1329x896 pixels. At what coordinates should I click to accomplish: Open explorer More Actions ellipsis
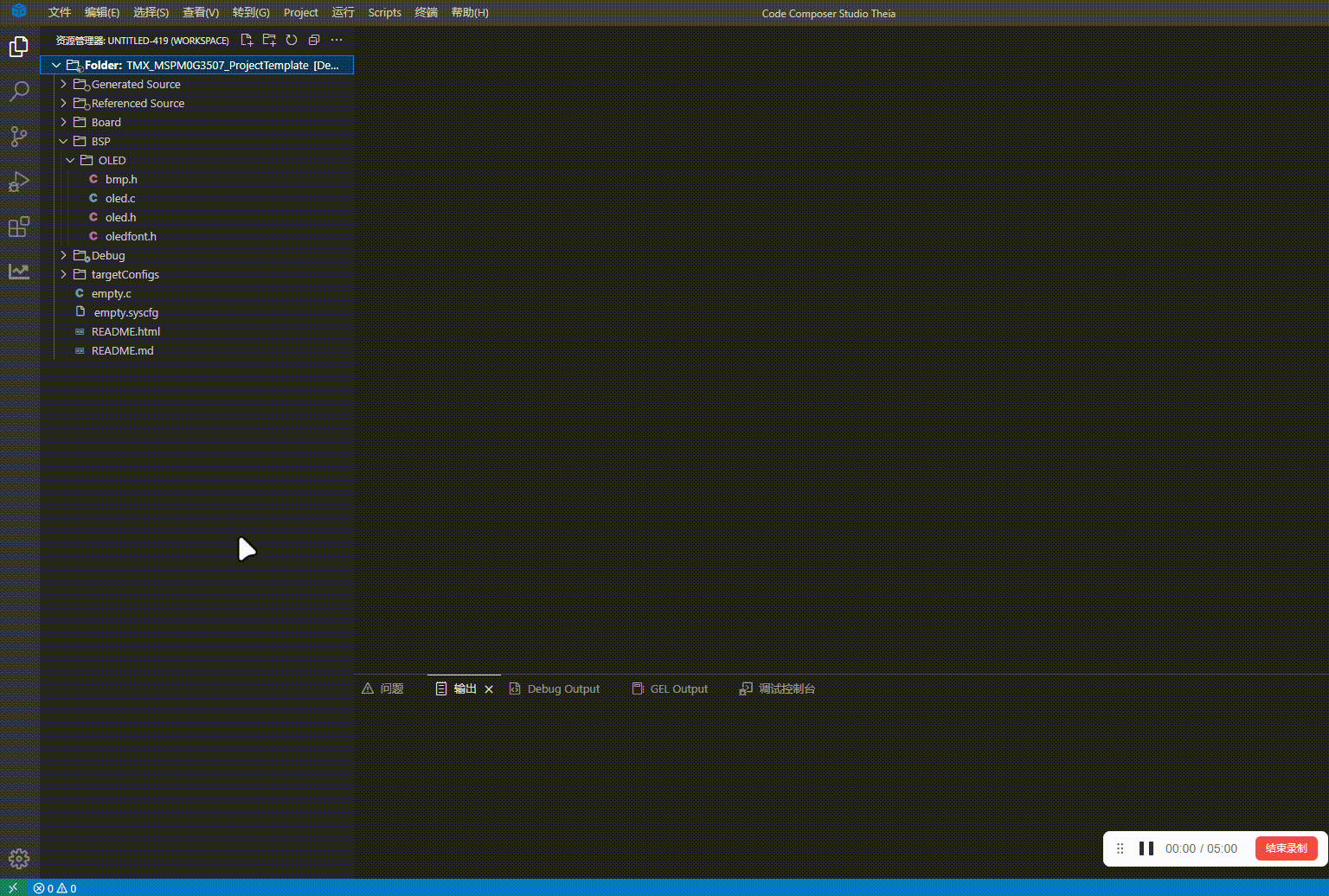tap(337, 40)
